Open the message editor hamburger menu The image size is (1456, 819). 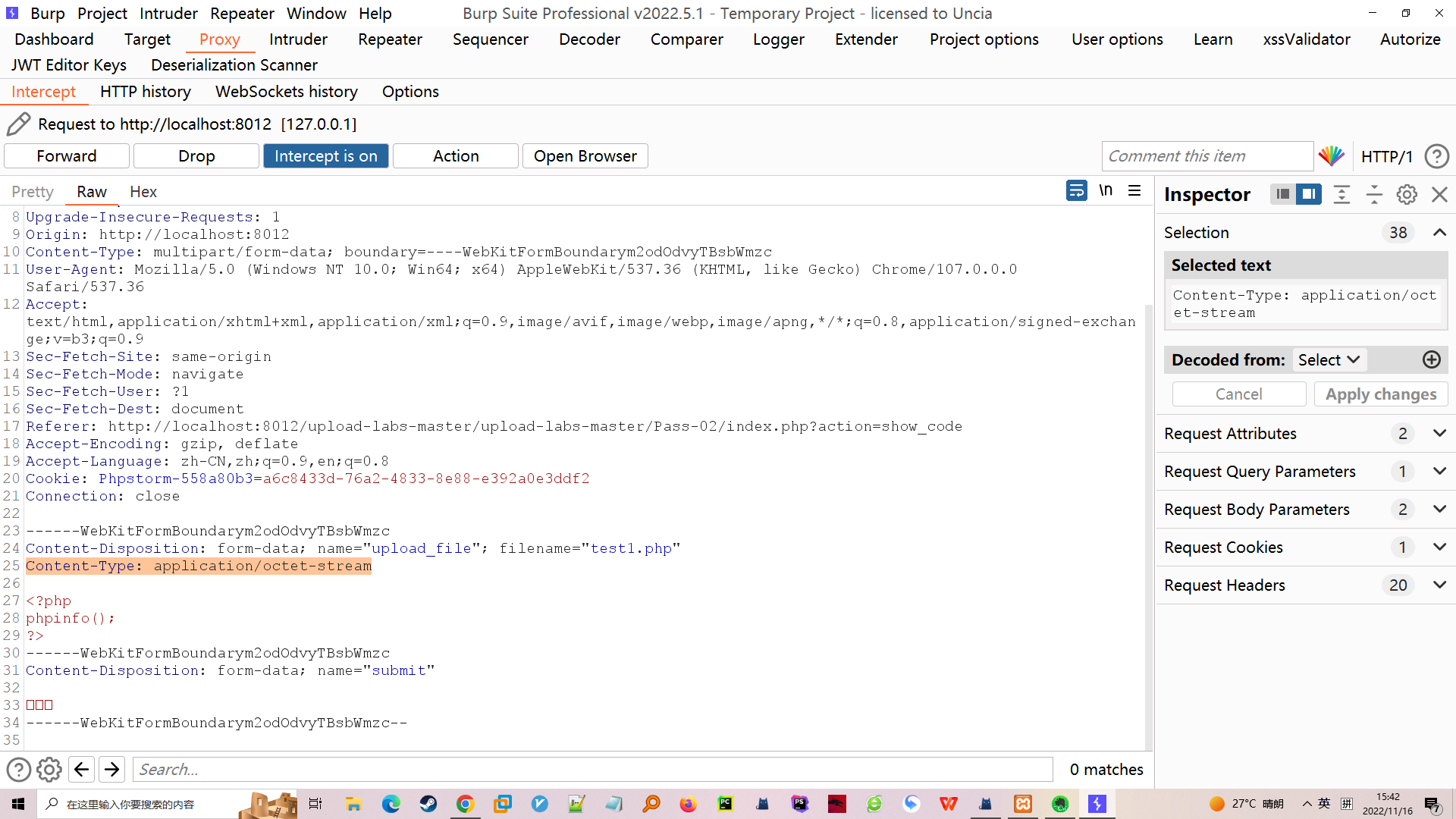point(1134,191)
